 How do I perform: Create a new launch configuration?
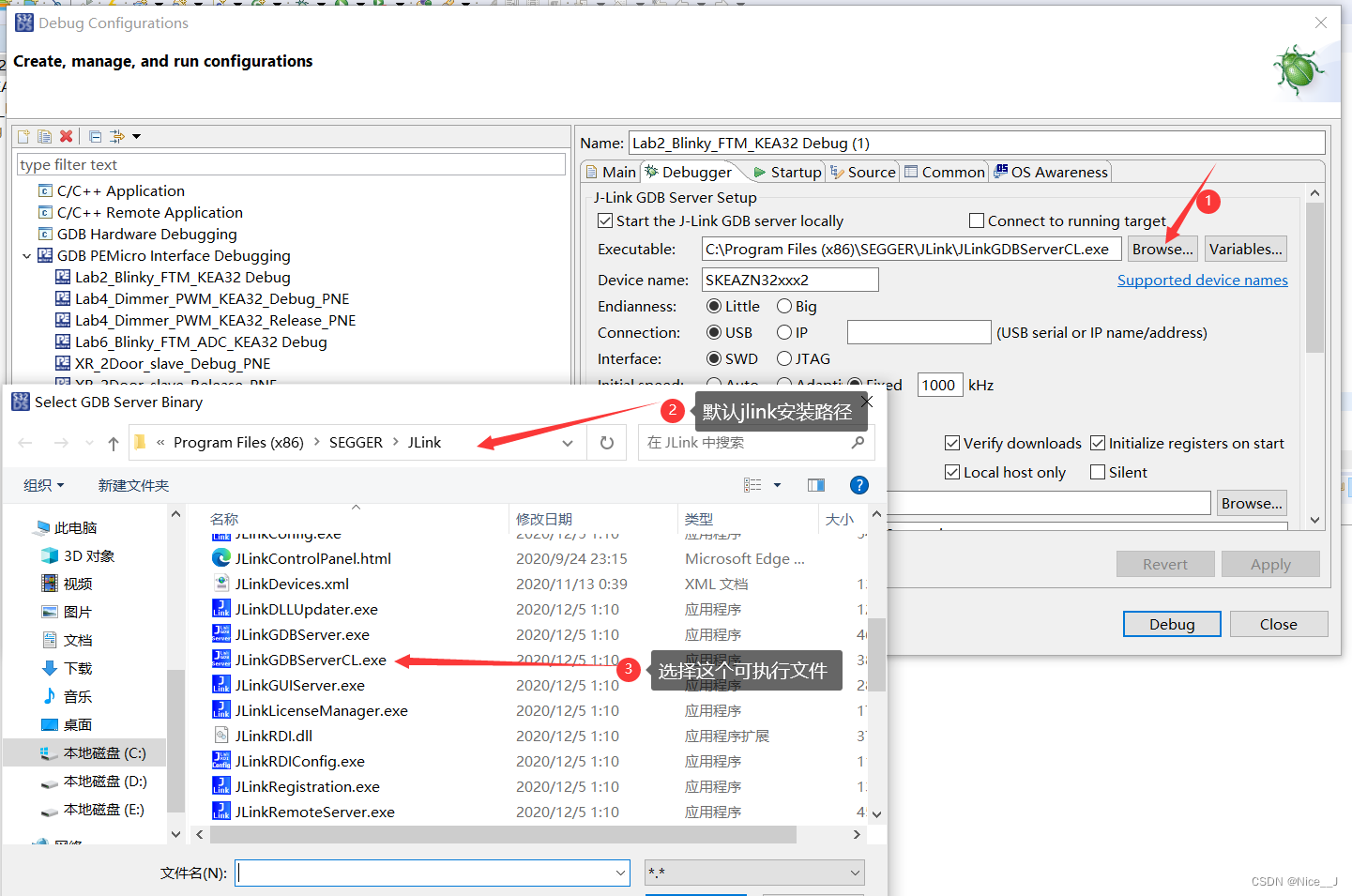[x=23, y=136]
